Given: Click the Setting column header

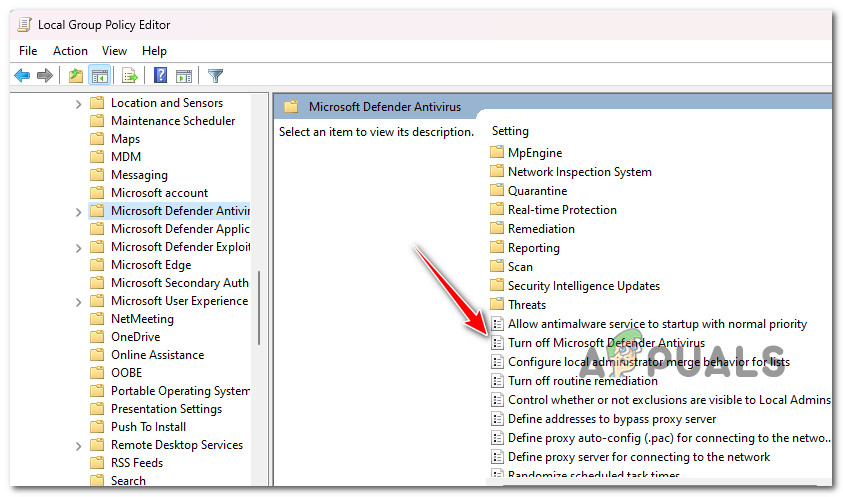Looking at the screenshot, I should pos(510,131).
